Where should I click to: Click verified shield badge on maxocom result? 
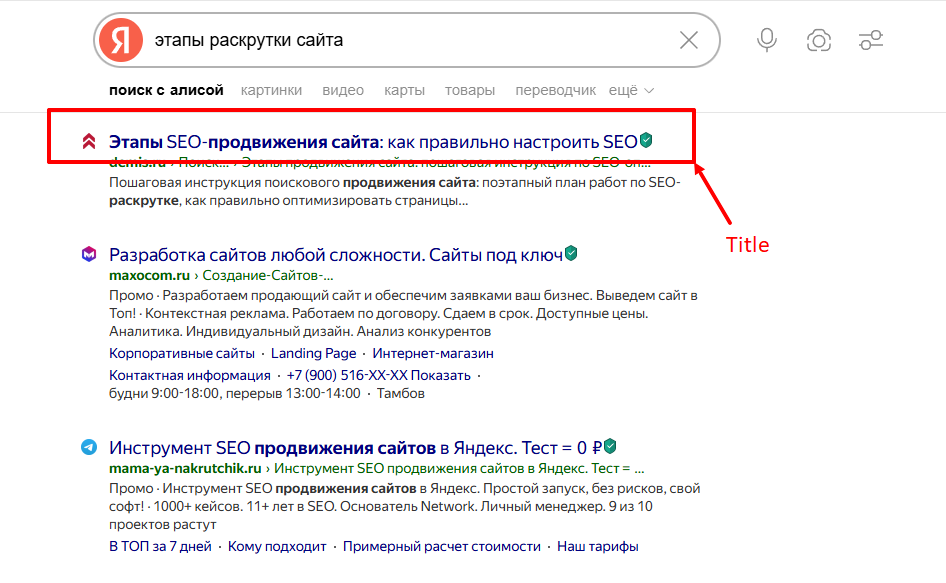pyautogui.click(x=571, y=254)
